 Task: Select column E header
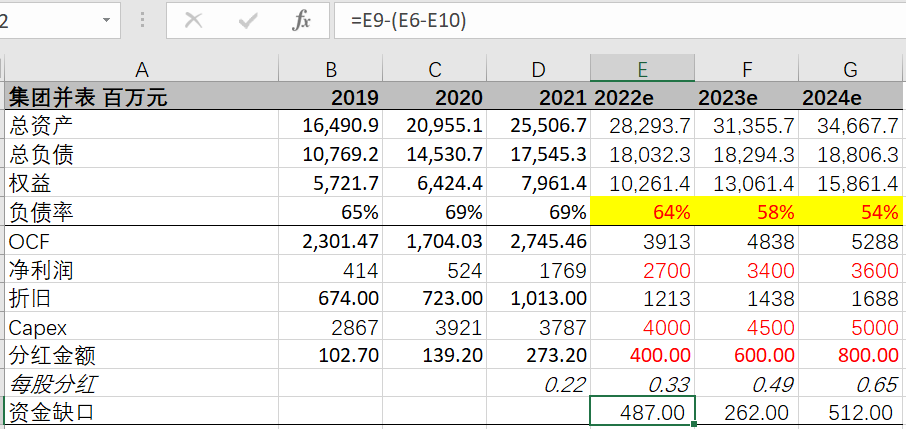(x=643, y=69)
